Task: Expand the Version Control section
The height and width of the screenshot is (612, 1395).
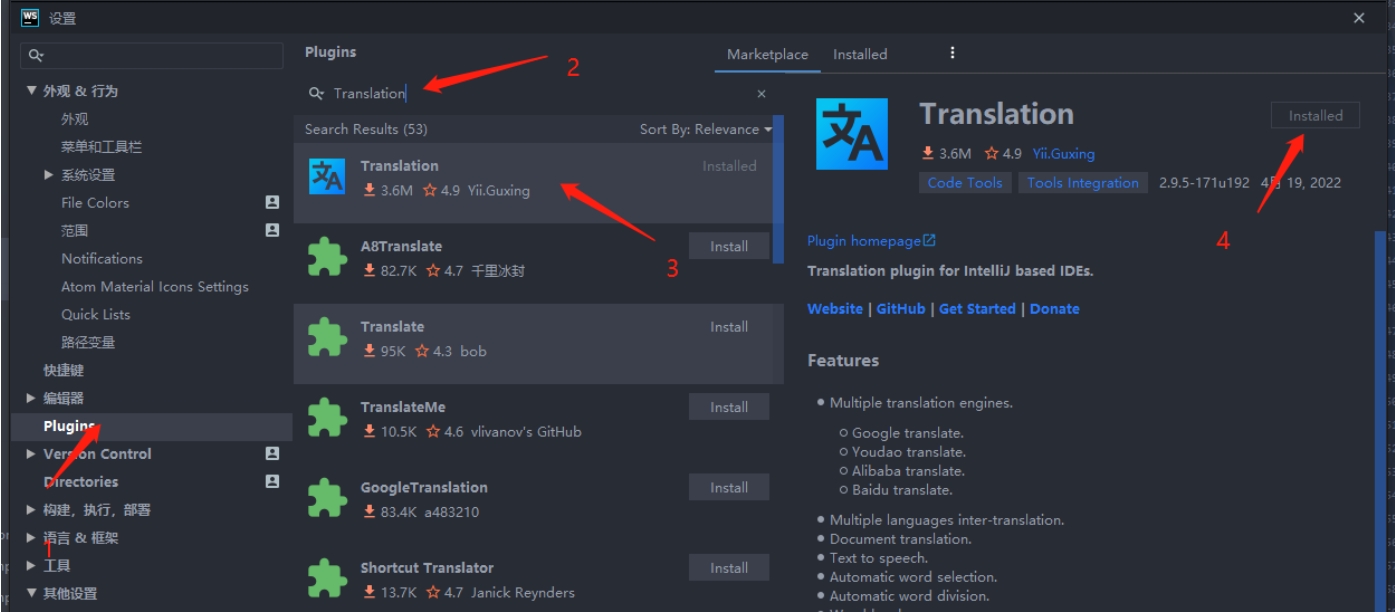Action: (31, 454)
